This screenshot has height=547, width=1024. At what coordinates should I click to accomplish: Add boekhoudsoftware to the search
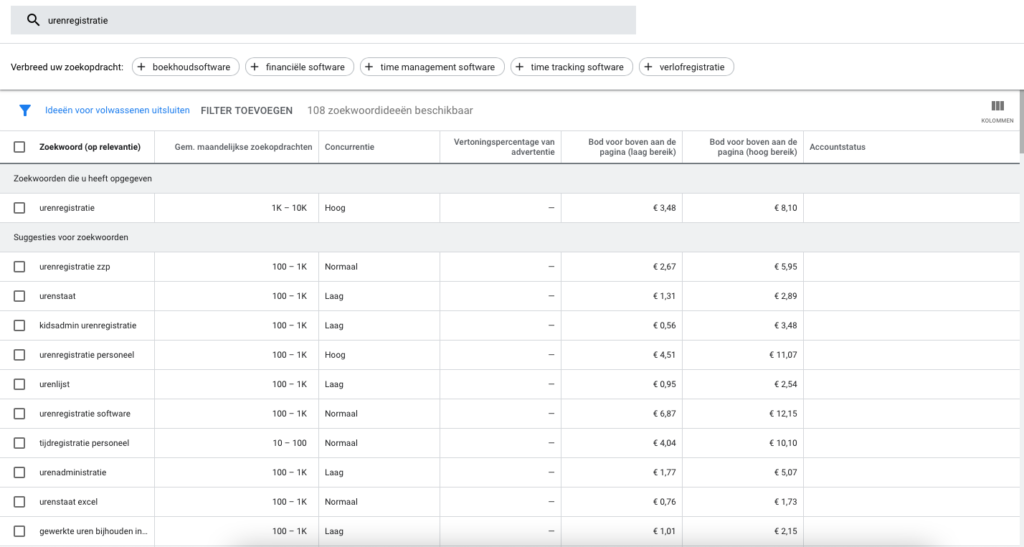pyautogui.click(x=185, y=67)
